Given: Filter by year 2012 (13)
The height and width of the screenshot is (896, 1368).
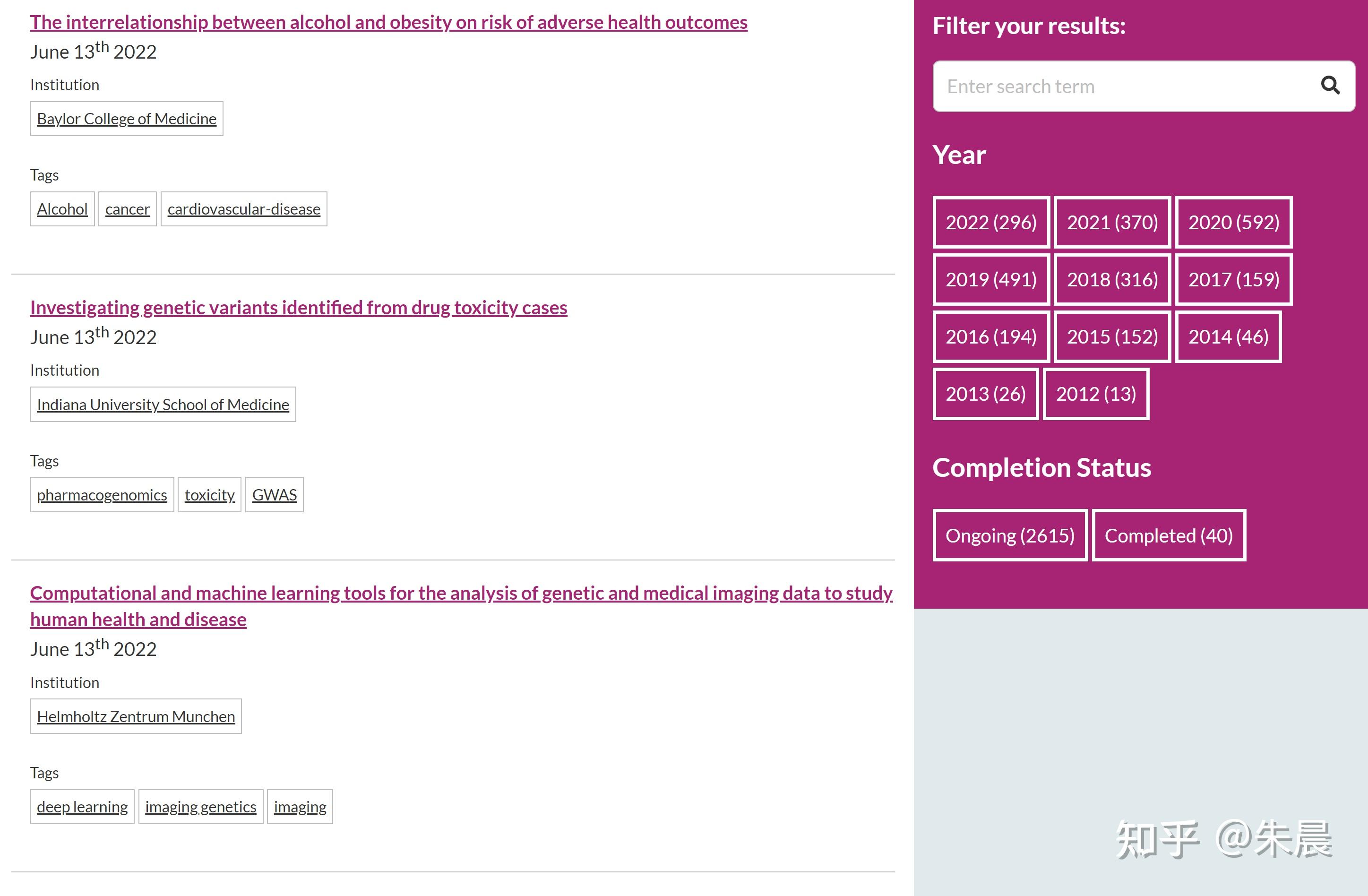Looking at the screenshot, I should coord(1095,394).
